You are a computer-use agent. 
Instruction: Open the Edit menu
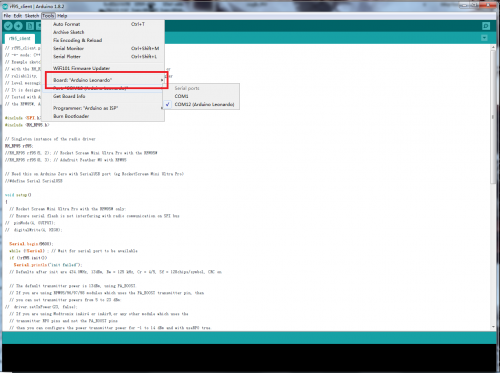[x=18, y=16]
